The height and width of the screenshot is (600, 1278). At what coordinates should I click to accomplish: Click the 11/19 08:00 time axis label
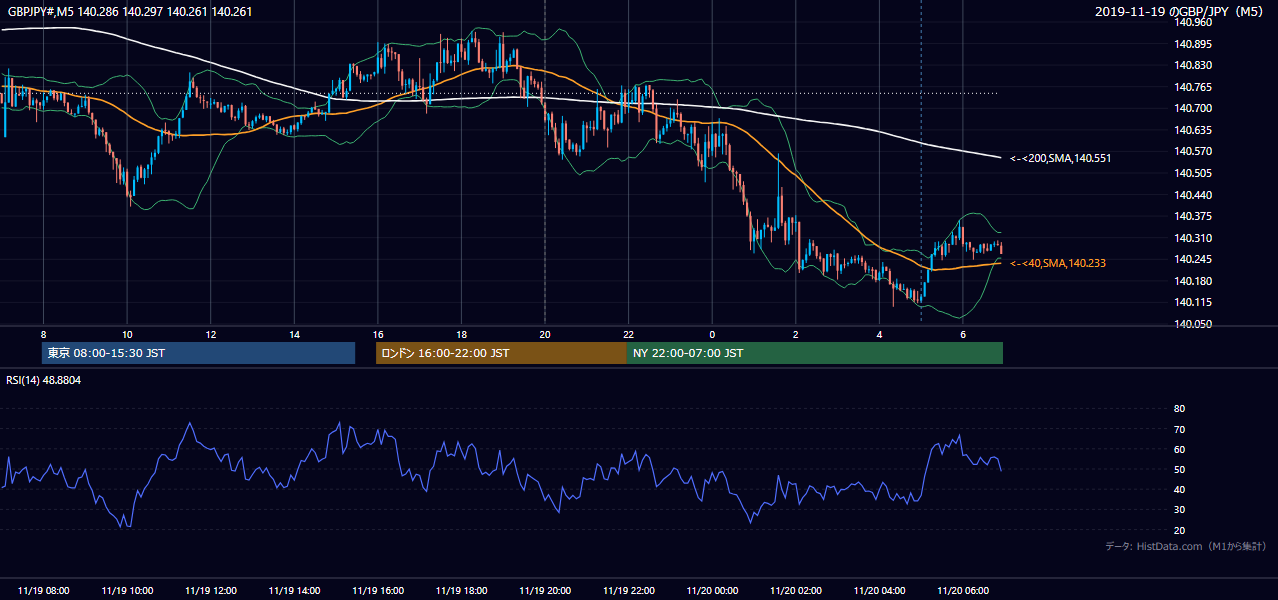44,591
